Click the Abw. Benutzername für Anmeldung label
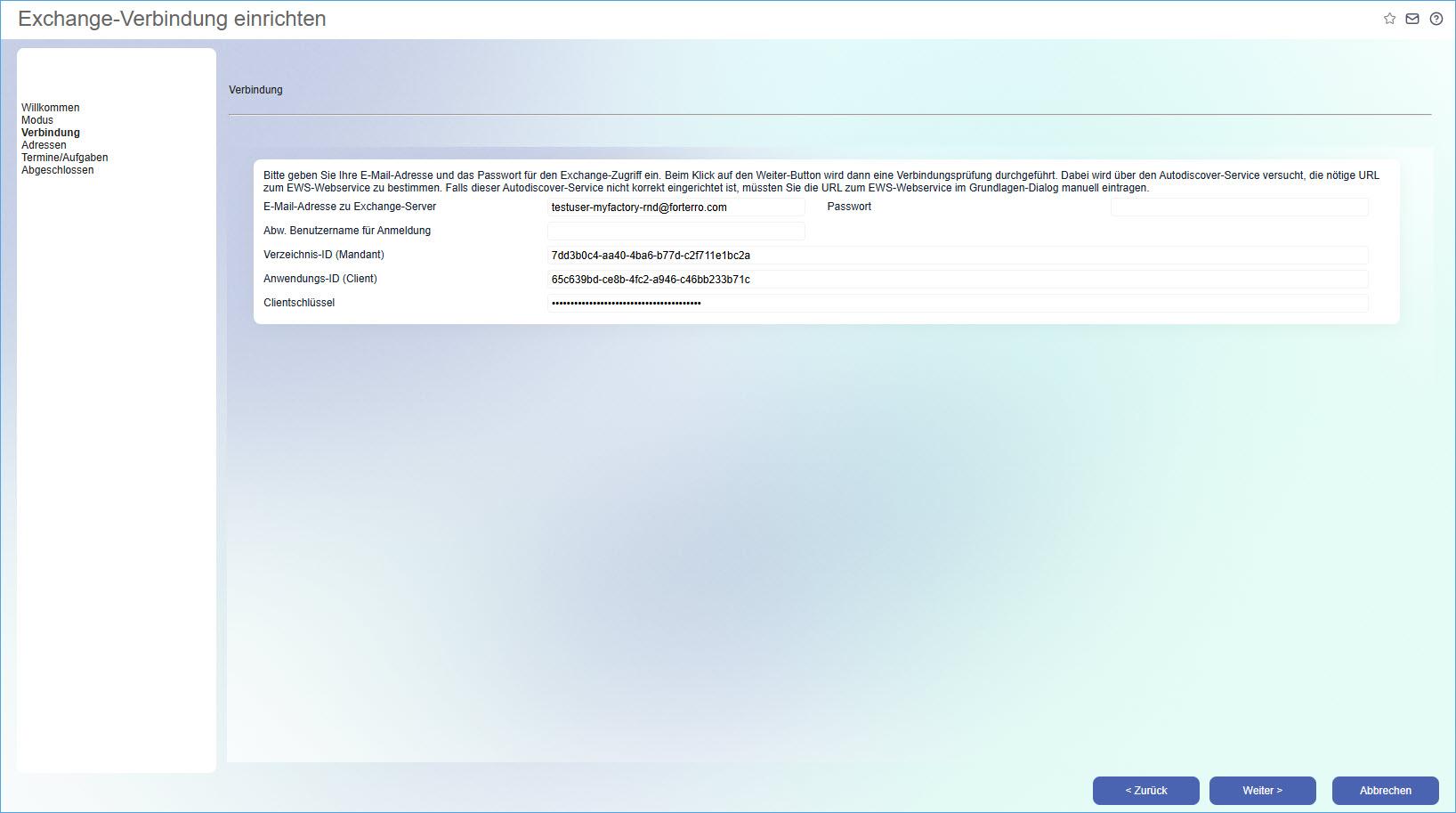The width and height of the screenshot is (1456, 813). pyautogui.click(x=347, y=231)
